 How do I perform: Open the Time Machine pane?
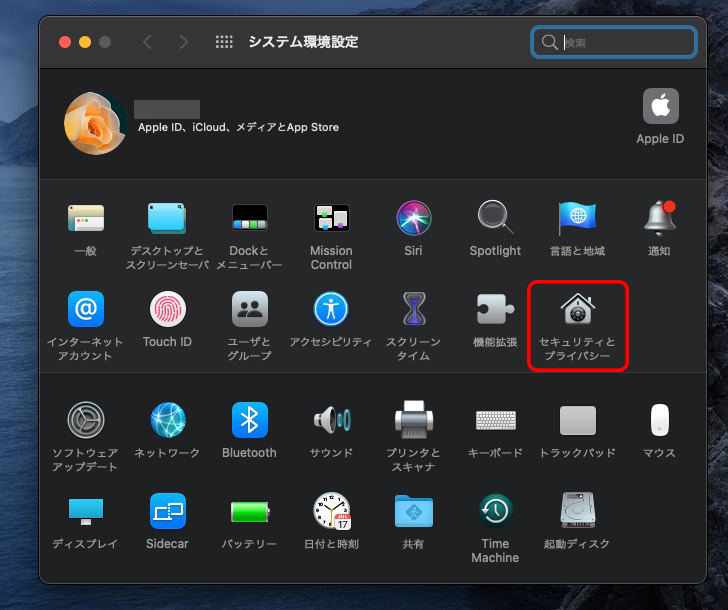[x=495, y=511]
